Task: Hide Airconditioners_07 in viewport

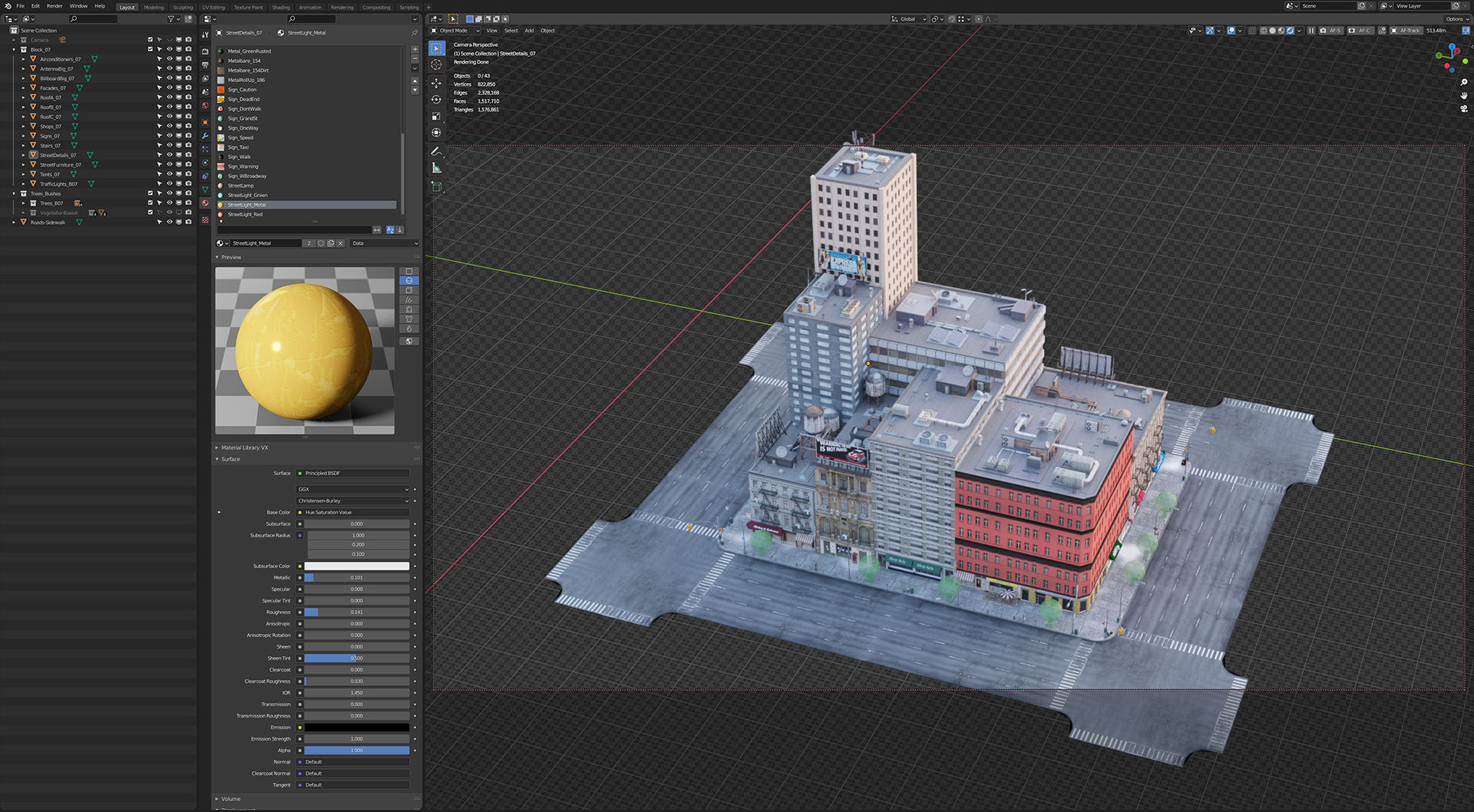Action: pos(169,59)
